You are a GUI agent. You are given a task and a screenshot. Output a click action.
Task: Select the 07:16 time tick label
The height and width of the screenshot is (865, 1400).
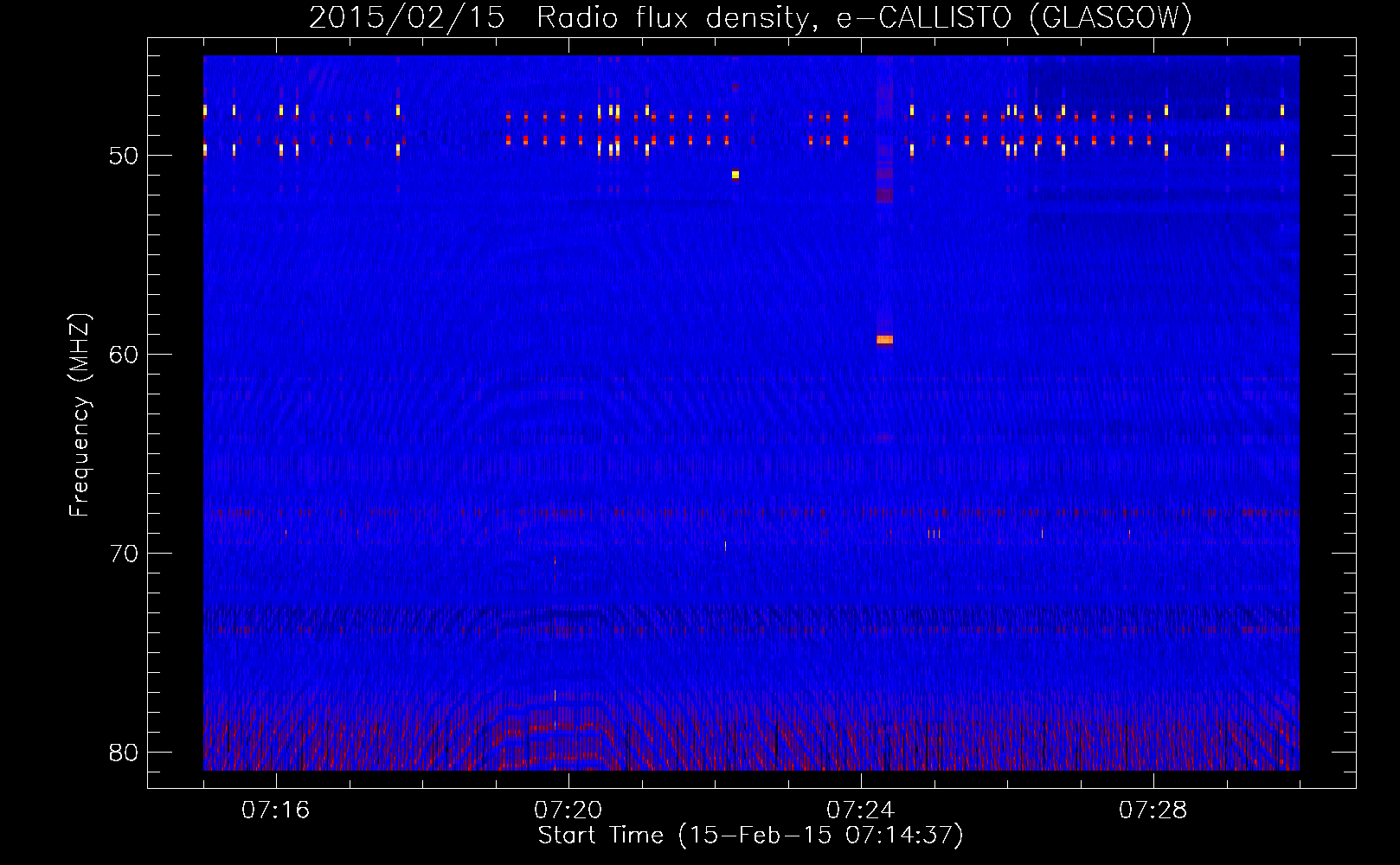(x=276, y=811)
